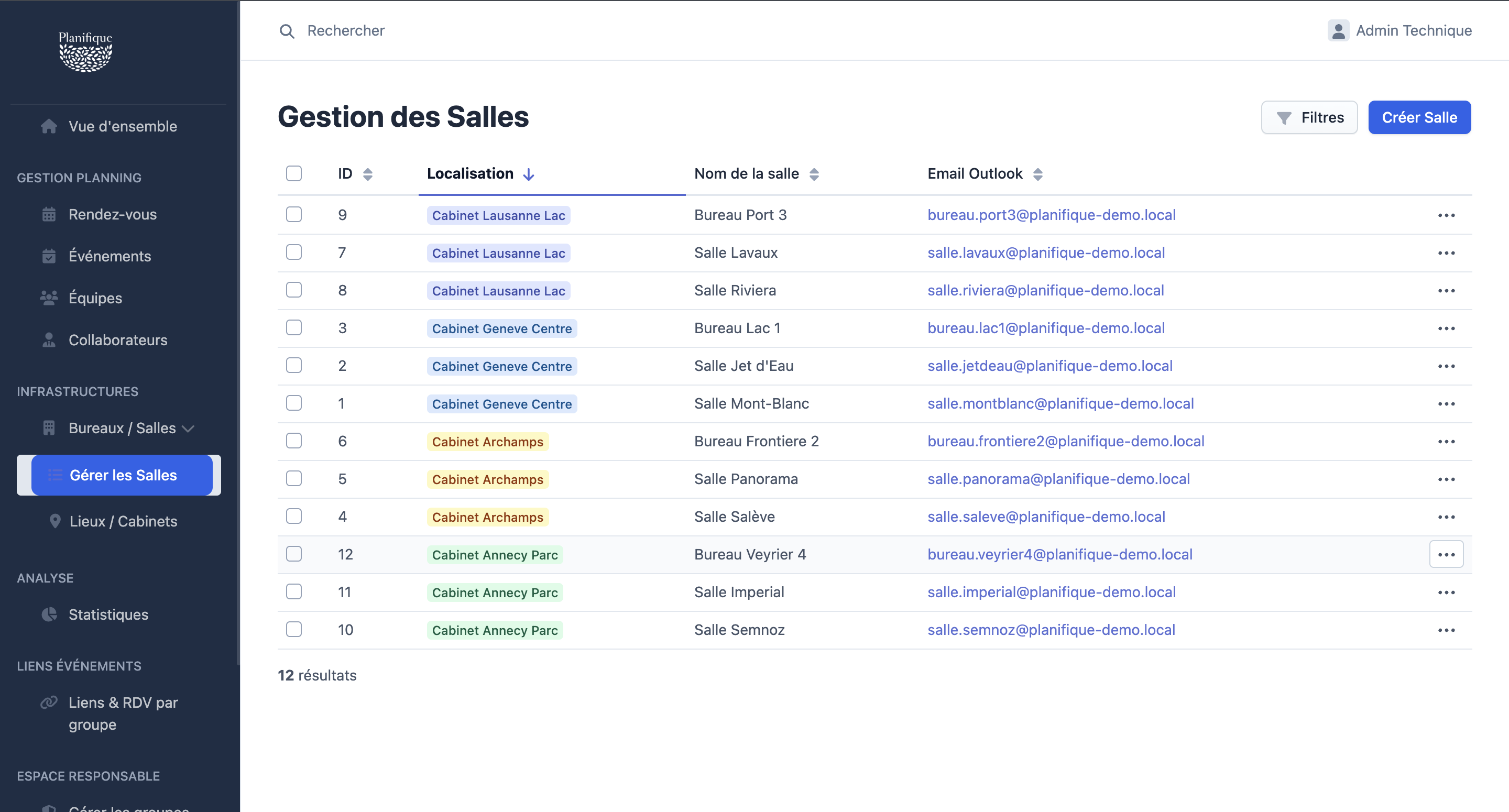Image resolution: width=1509 pixels, height=812 pixels.
Task: Sort table by Nom de la salle
Action: 756,174
